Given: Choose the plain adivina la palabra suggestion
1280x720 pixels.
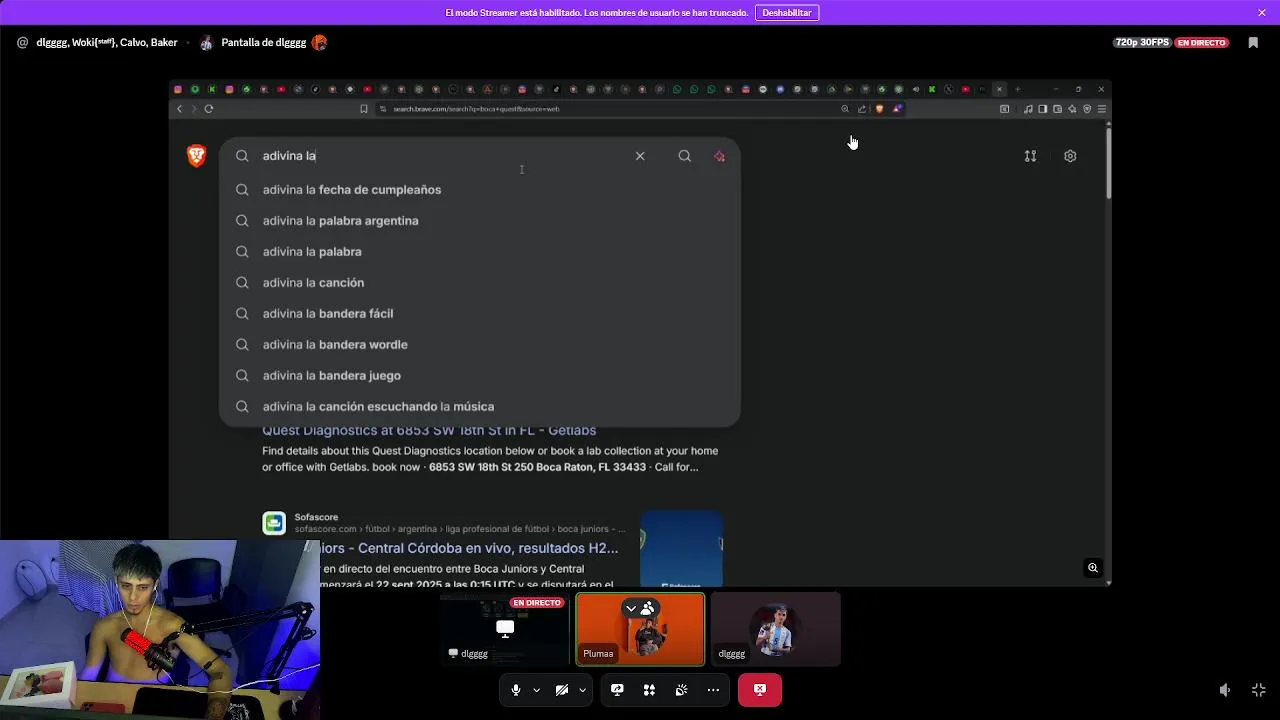Looking at the screenshot, I should point(480,252).
